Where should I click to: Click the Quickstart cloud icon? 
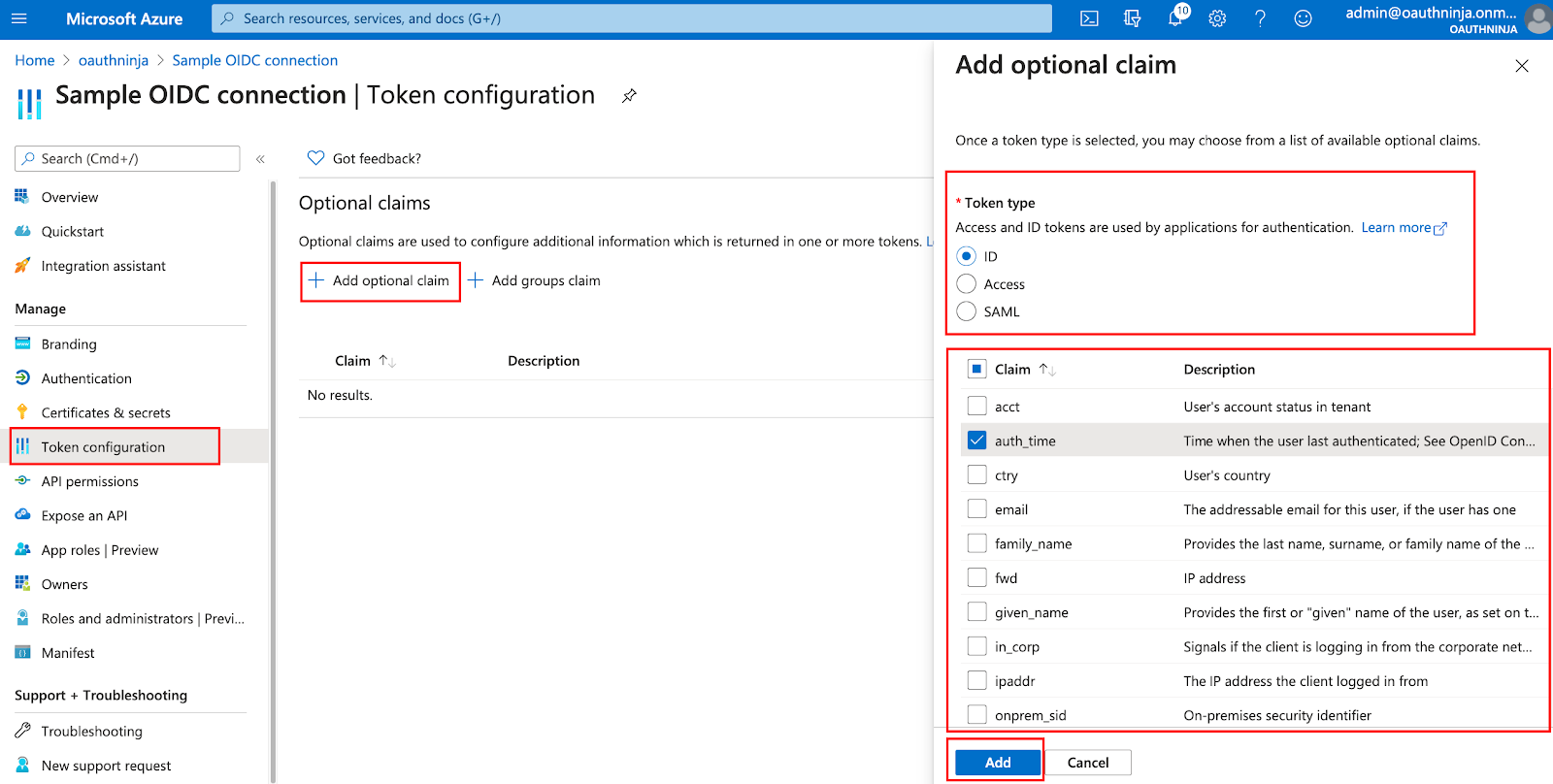pyautogui.click(x=22, y=231)
